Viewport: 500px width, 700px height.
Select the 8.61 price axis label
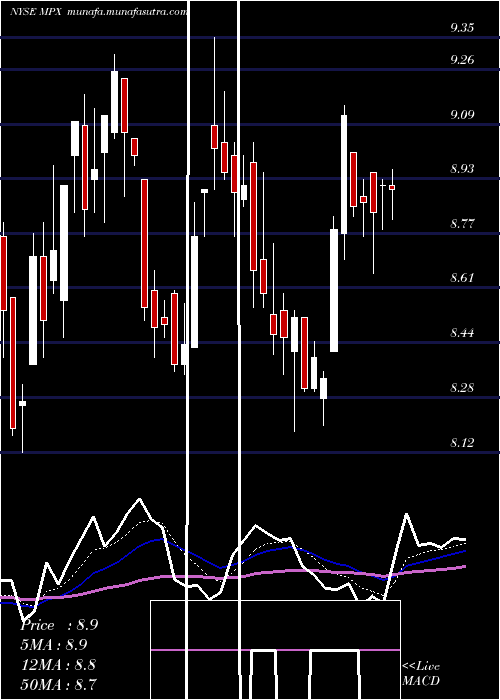[462, 278]
